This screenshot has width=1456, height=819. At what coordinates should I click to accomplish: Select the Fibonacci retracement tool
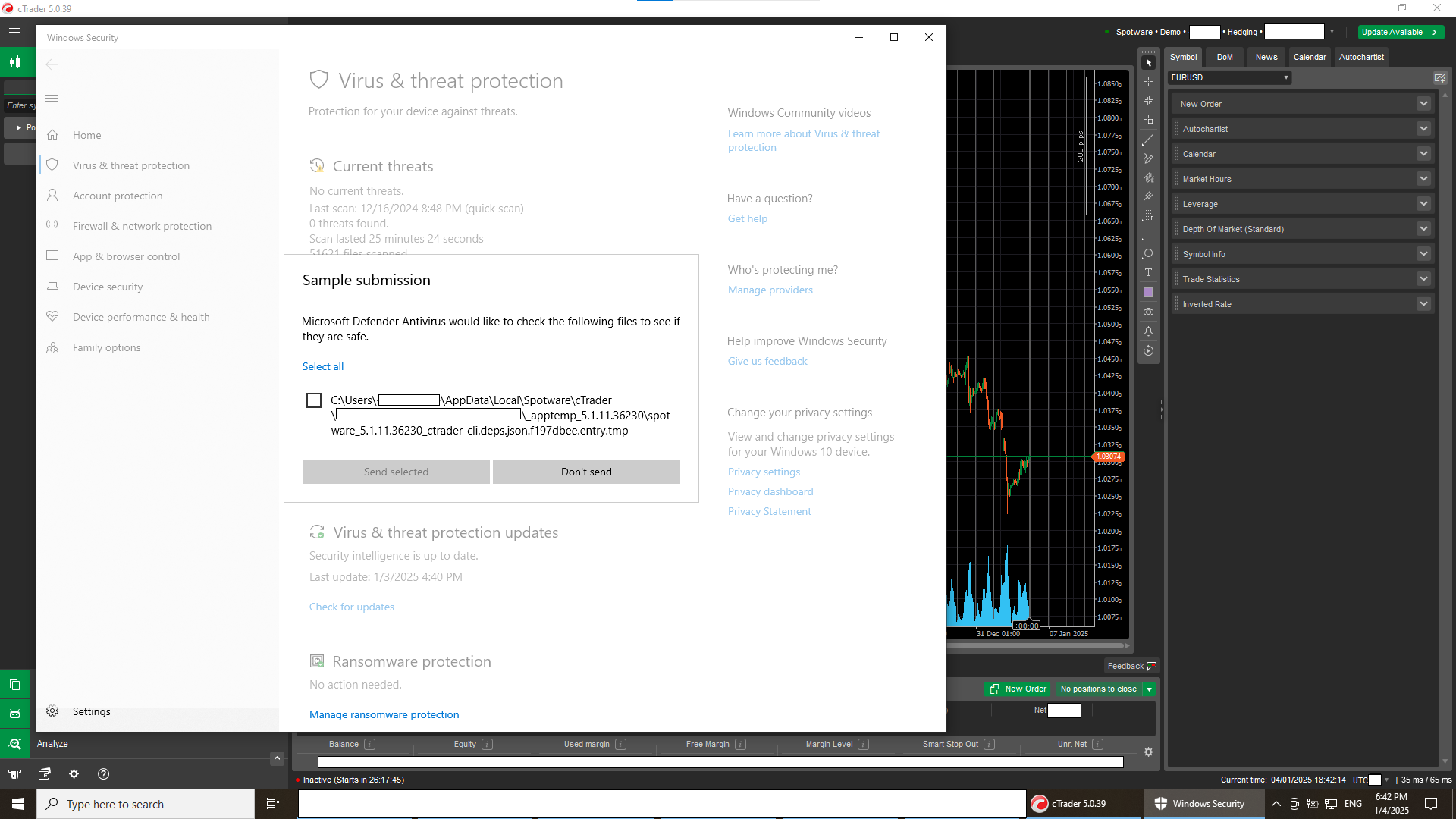[1148, 215]
